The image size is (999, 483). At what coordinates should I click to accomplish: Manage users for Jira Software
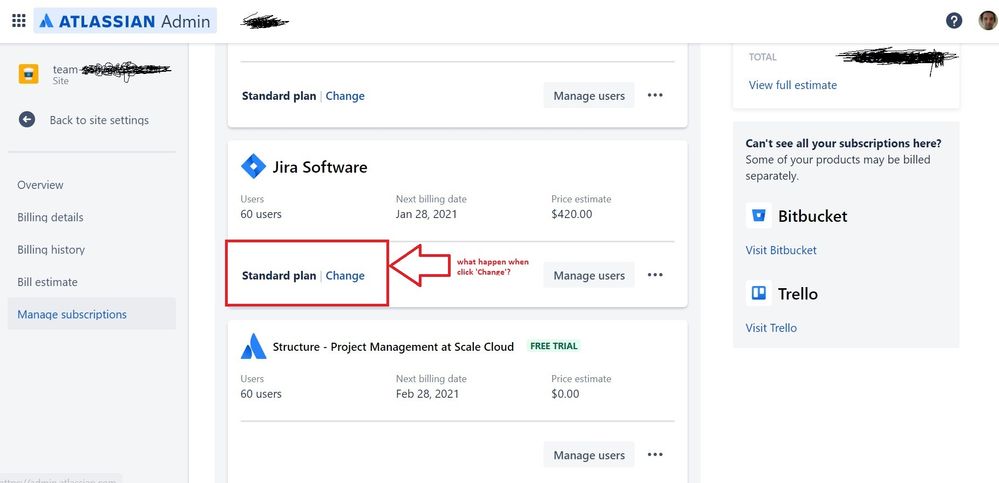point(589,275)
